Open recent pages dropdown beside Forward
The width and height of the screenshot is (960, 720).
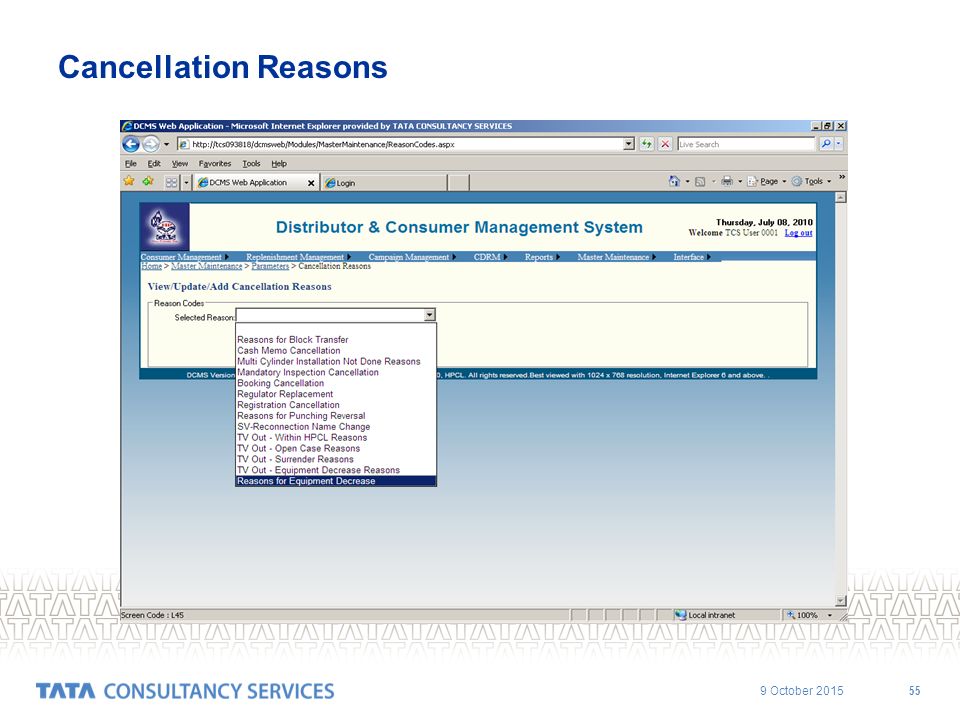coord(167,144)
